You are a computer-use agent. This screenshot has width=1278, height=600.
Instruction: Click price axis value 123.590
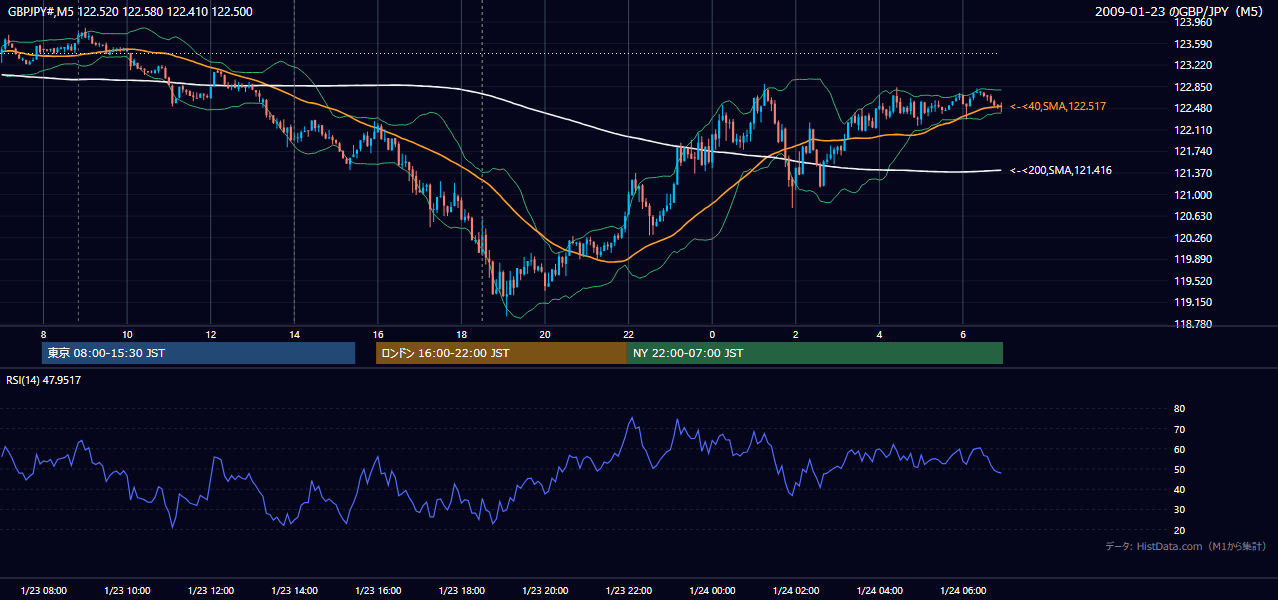tap(1192, 44)
